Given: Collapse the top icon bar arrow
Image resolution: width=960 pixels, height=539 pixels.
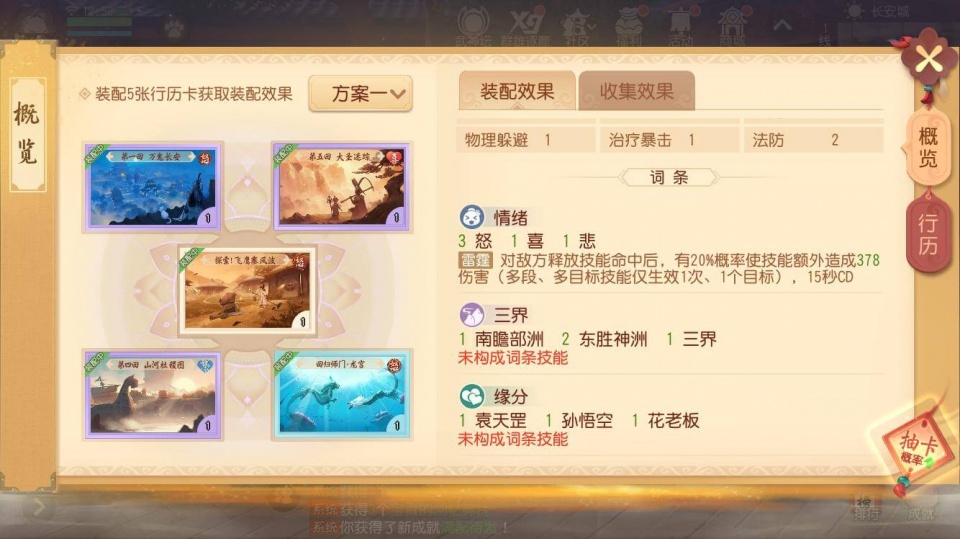Looking at the screenshot, I should coord(782,26).
